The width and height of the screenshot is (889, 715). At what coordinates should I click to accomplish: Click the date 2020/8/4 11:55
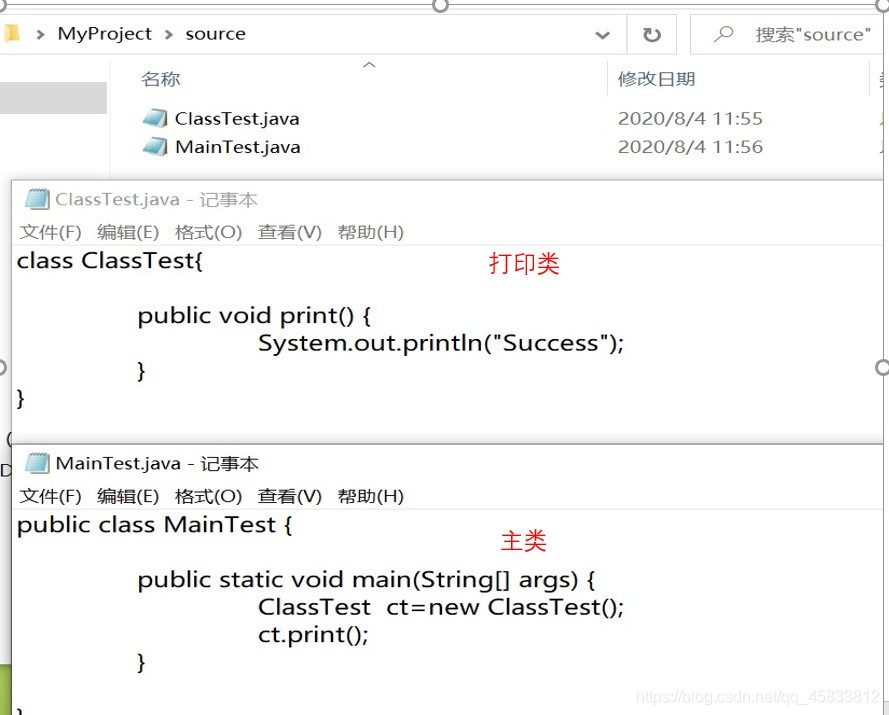pos(690,119)
